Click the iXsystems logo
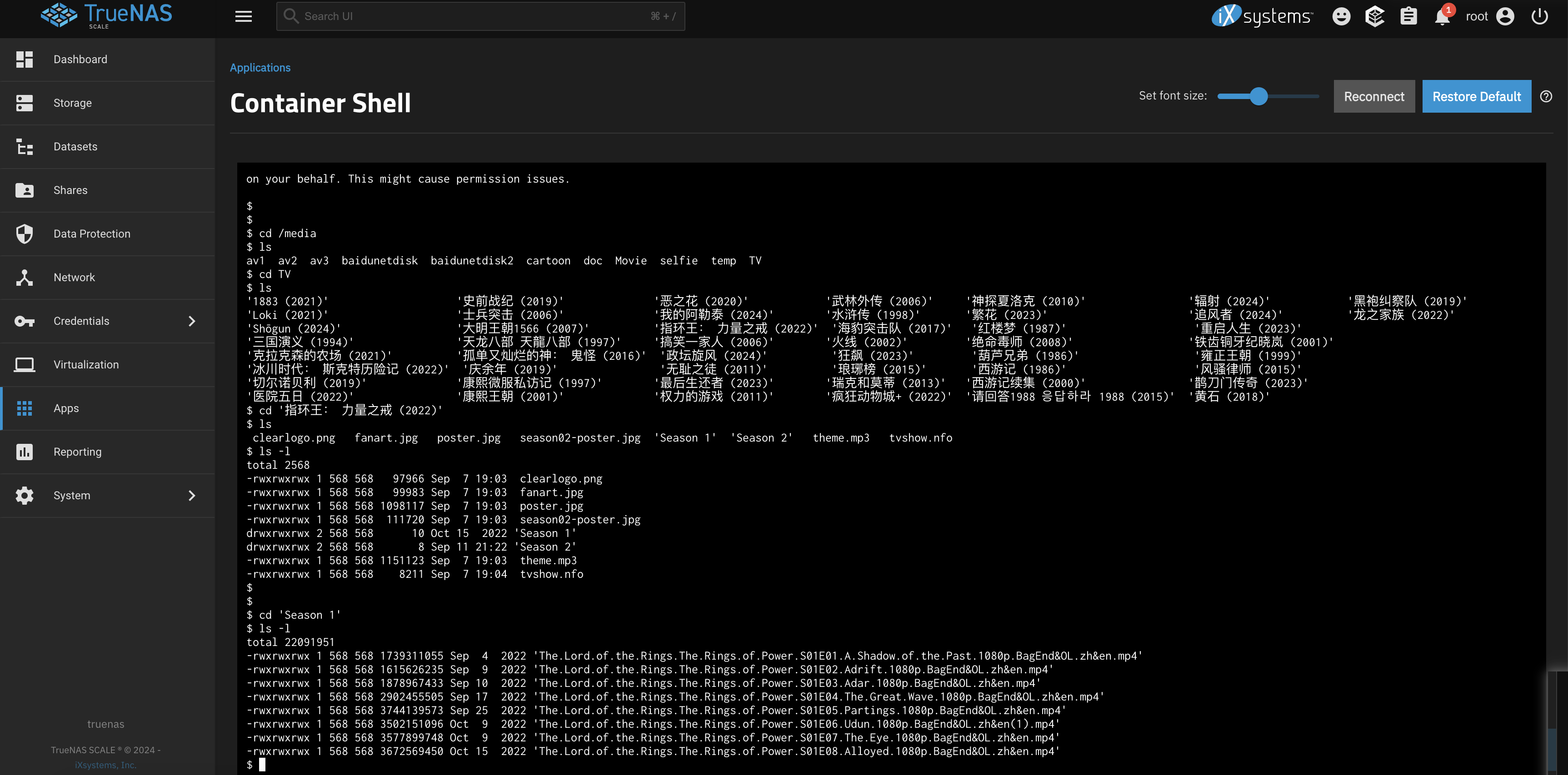The height and width of the screenshot is (775, 1568). 1262,16
